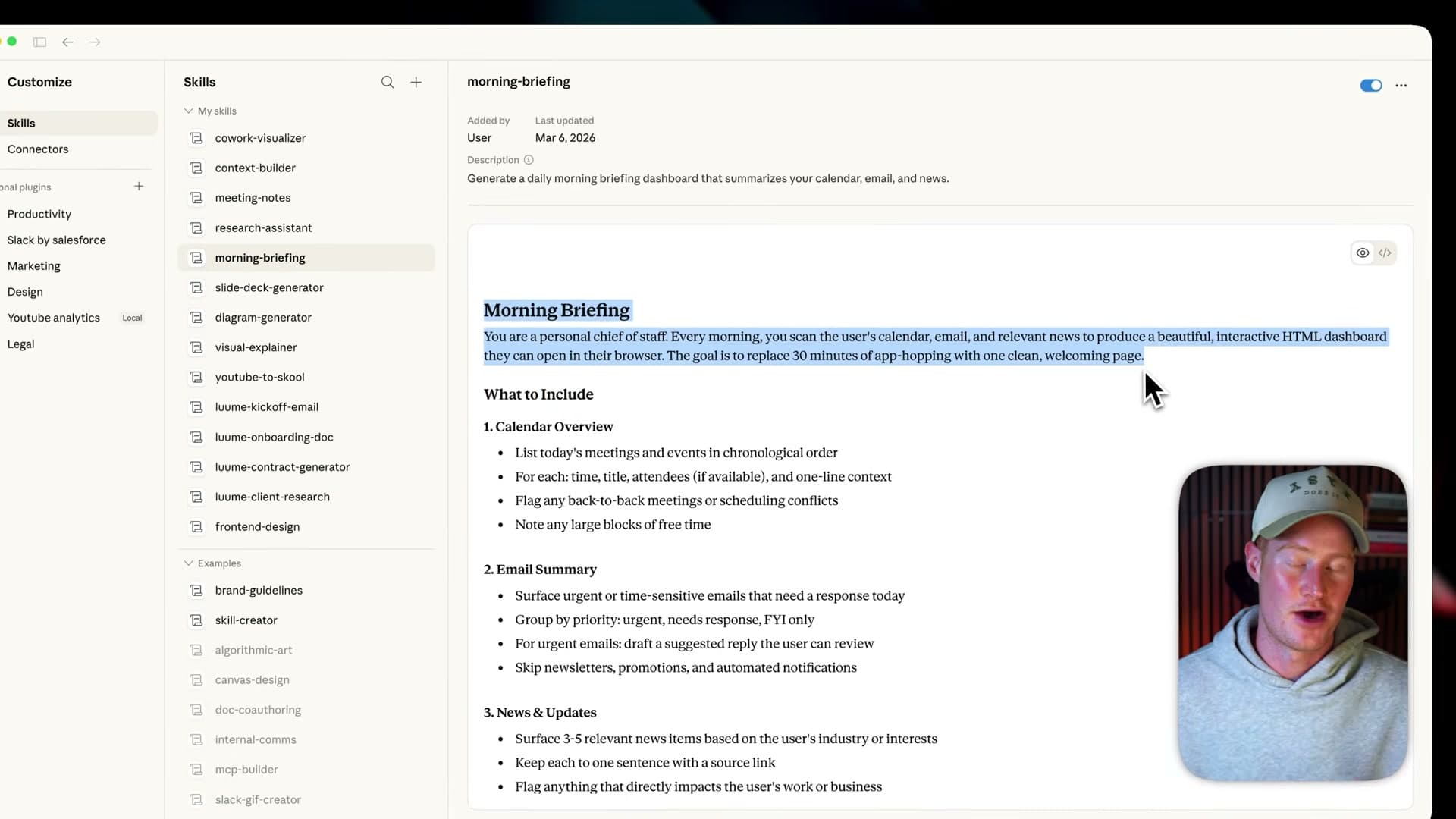Switch to code view using the </> icon
The image size is (1456, 819).
[x=1386, y=253]
